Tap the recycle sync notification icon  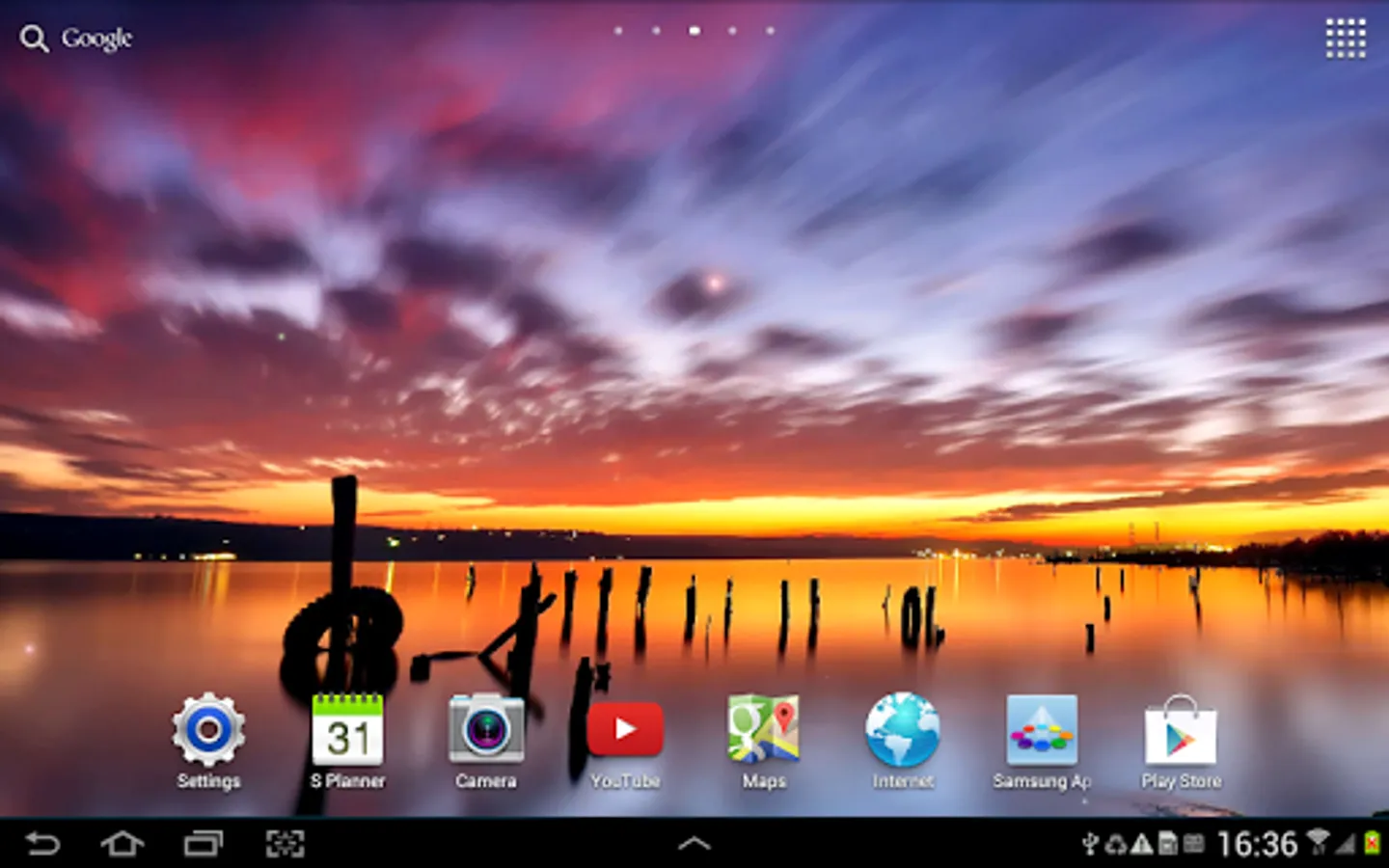click(x=1116, y=845)
